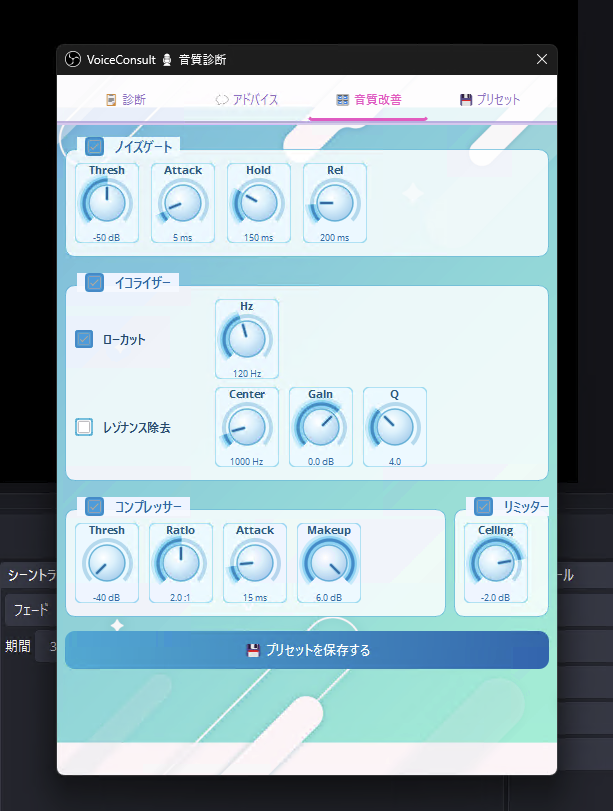The image size is (613, 811).
Task: Toggle the リミッター checkbox
Action: [x=483, y=506]
